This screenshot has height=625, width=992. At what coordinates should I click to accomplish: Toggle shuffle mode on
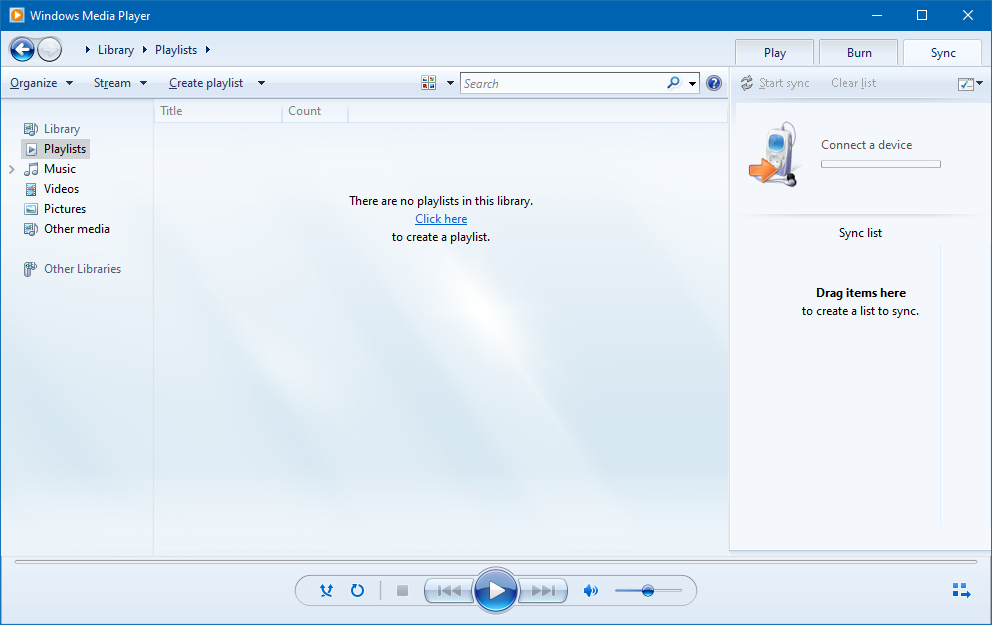(326, 591)
